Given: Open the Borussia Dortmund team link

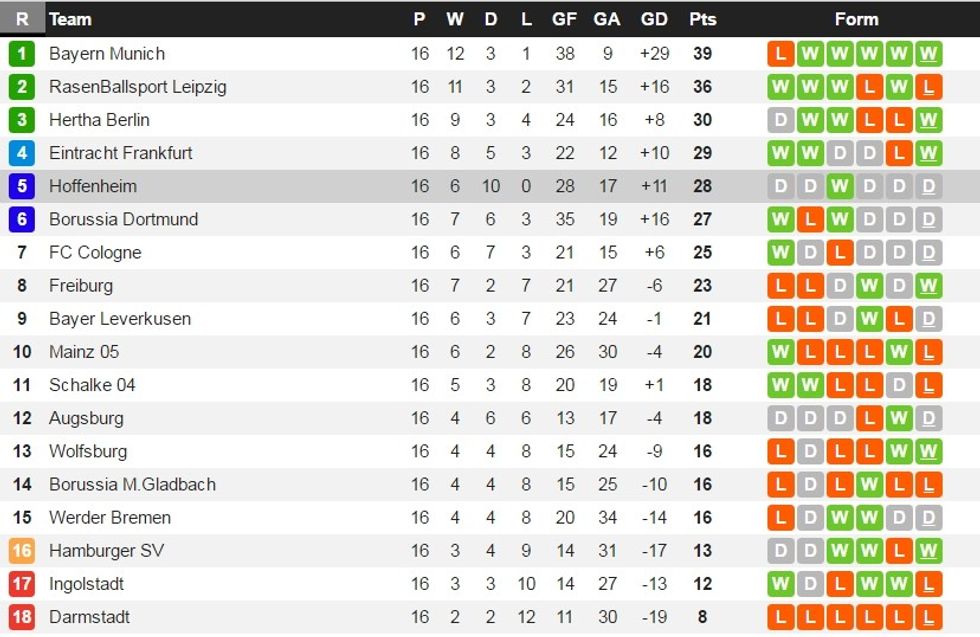Looking at the screenshot, I should [x=123, y=219].
